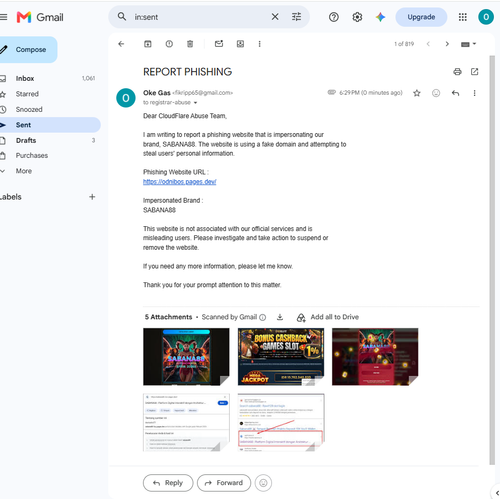
Task: Reply with the arrow icon in the header
Action: point(455,93)
